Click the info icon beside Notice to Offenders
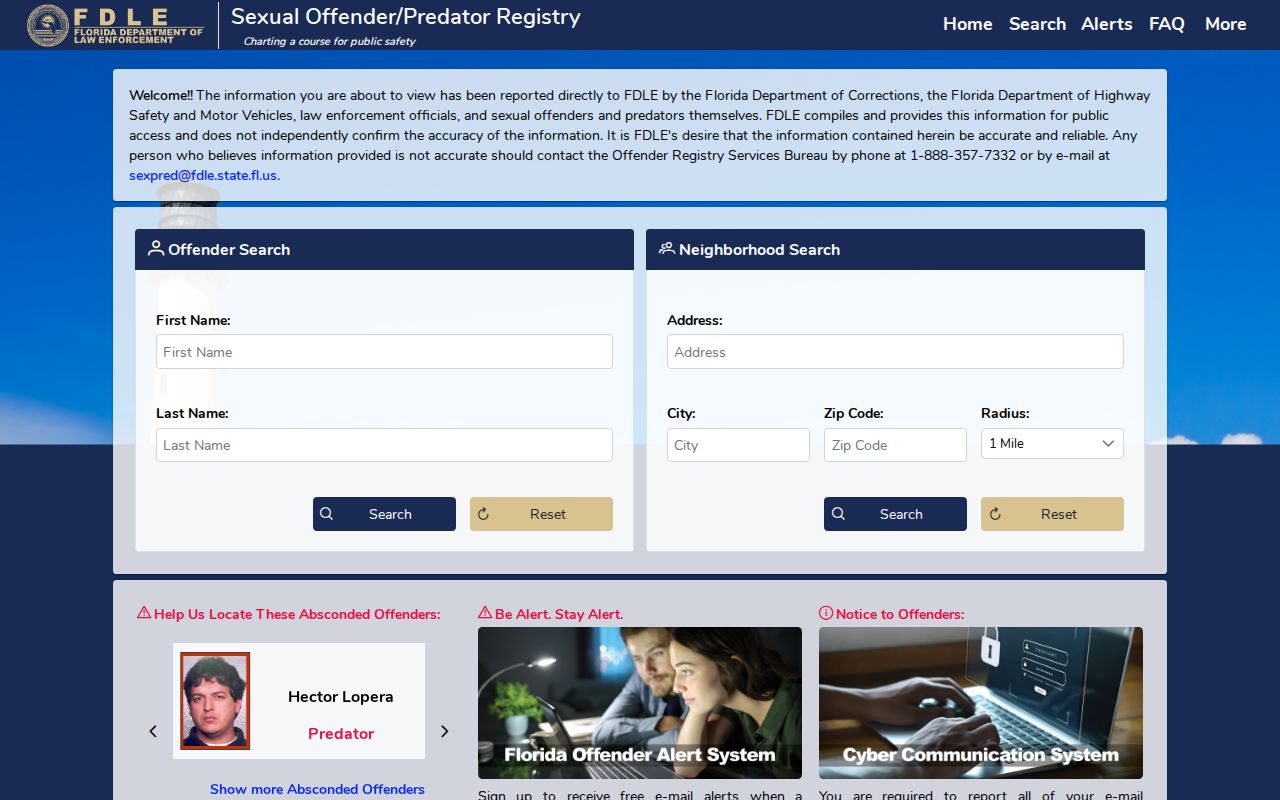The height and width of the screenshot is (800, 1280). pyautogui.click(x=826, y=613)
